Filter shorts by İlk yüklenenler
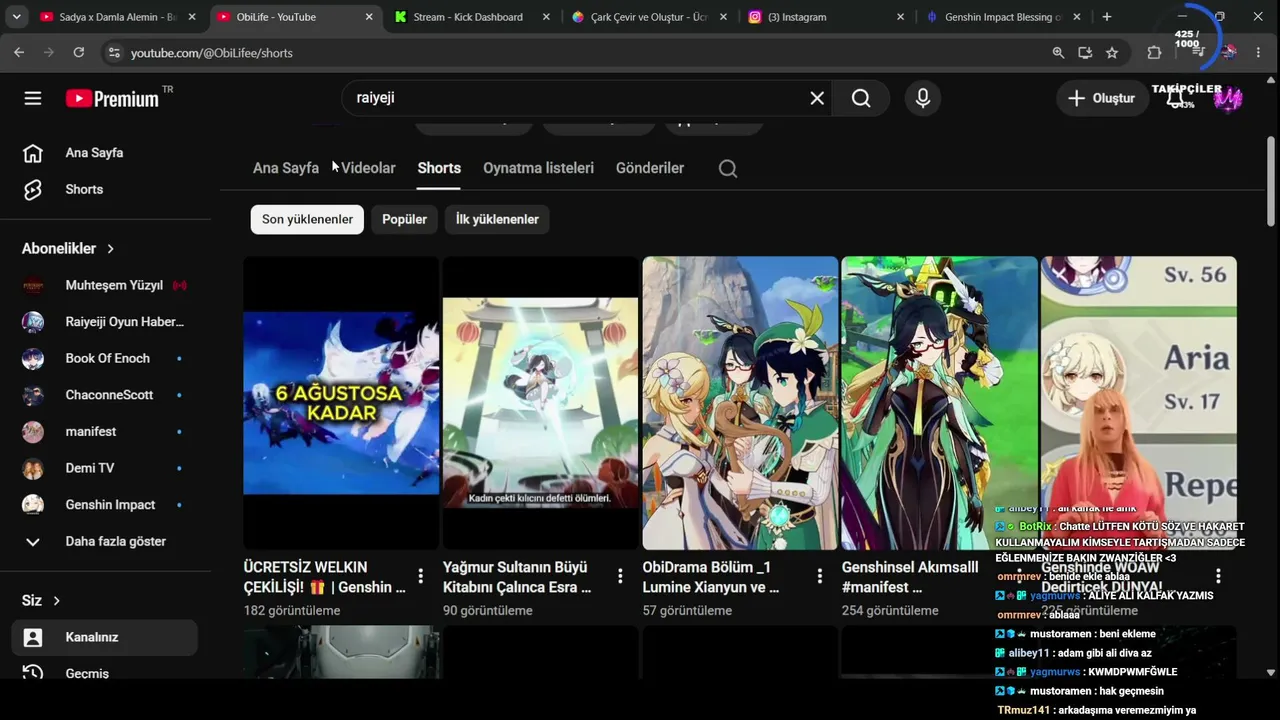The height and width of the screenshot is (720, 1280). 497,219
